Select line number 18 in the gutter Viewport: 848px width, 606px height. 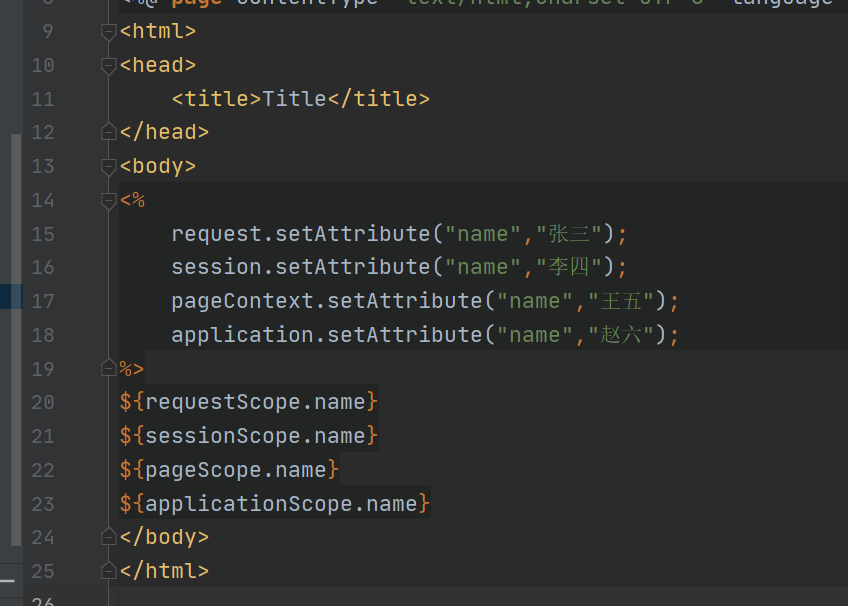43,335
